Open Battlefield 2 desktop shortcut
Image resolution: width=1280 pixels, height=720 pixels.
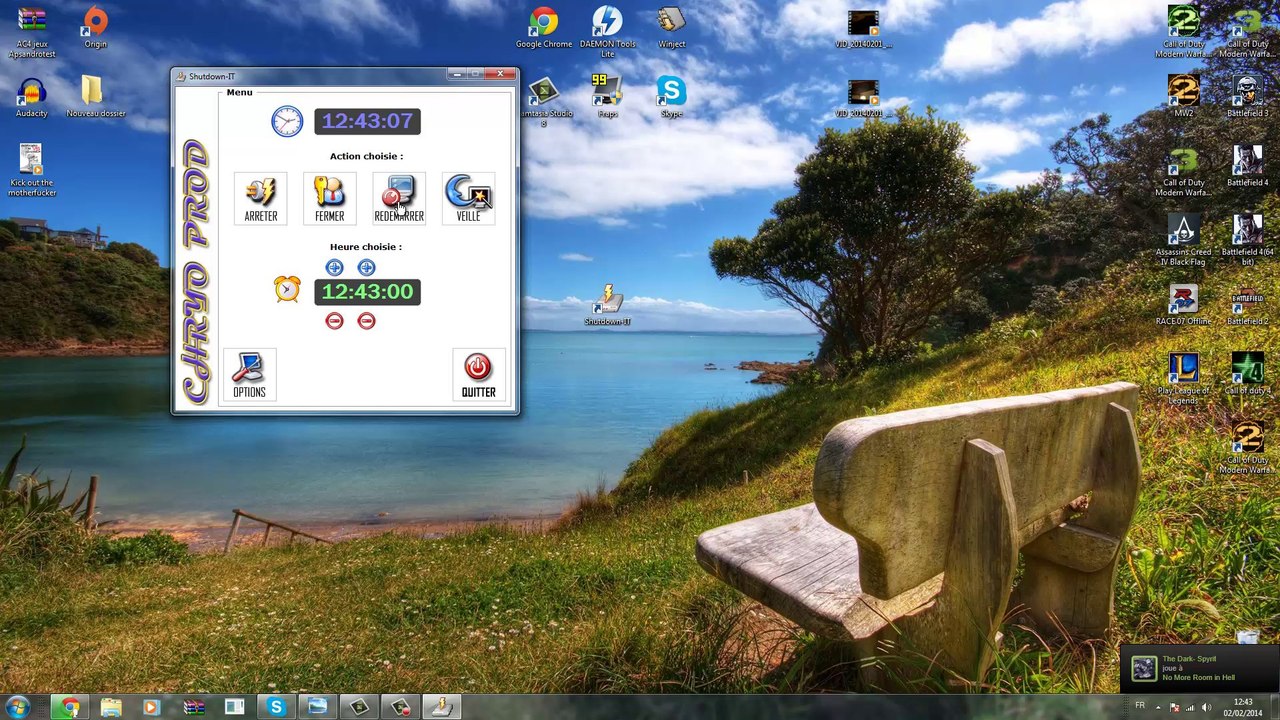tap(1247, 305)
